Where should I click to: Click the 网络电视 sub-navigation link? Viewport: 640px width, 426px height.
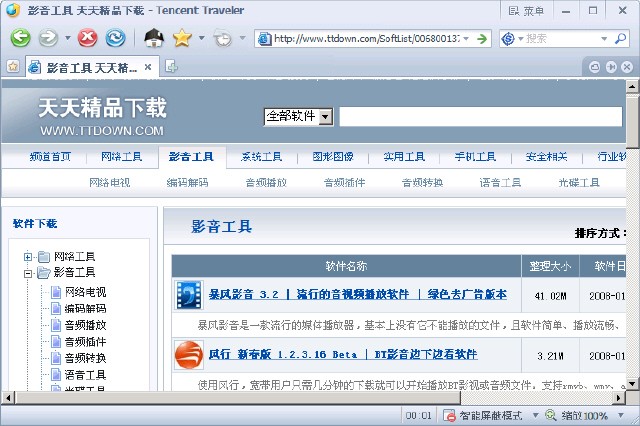tap(110, 182)
